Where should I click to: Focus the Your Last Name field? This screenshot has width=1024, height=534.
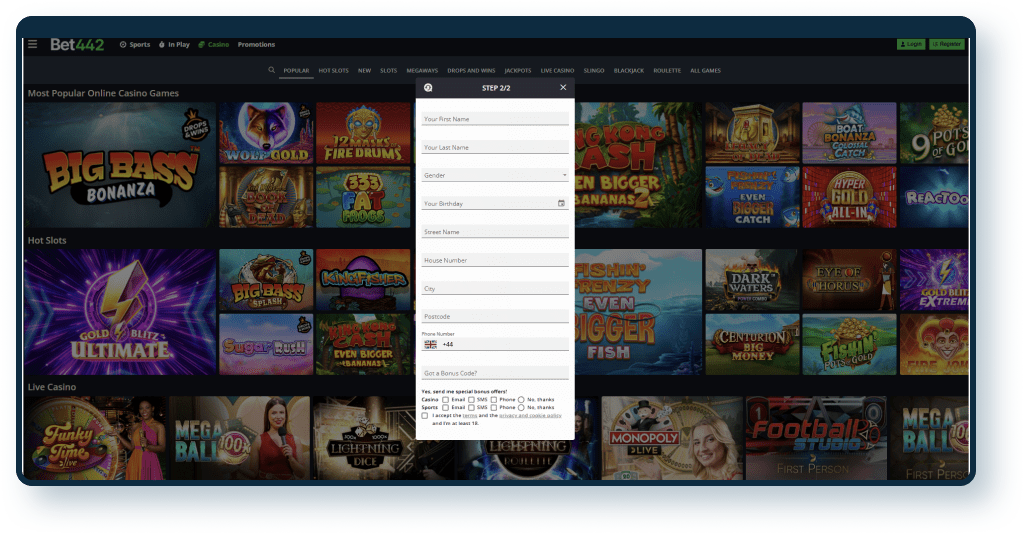(x=495, y=147)
